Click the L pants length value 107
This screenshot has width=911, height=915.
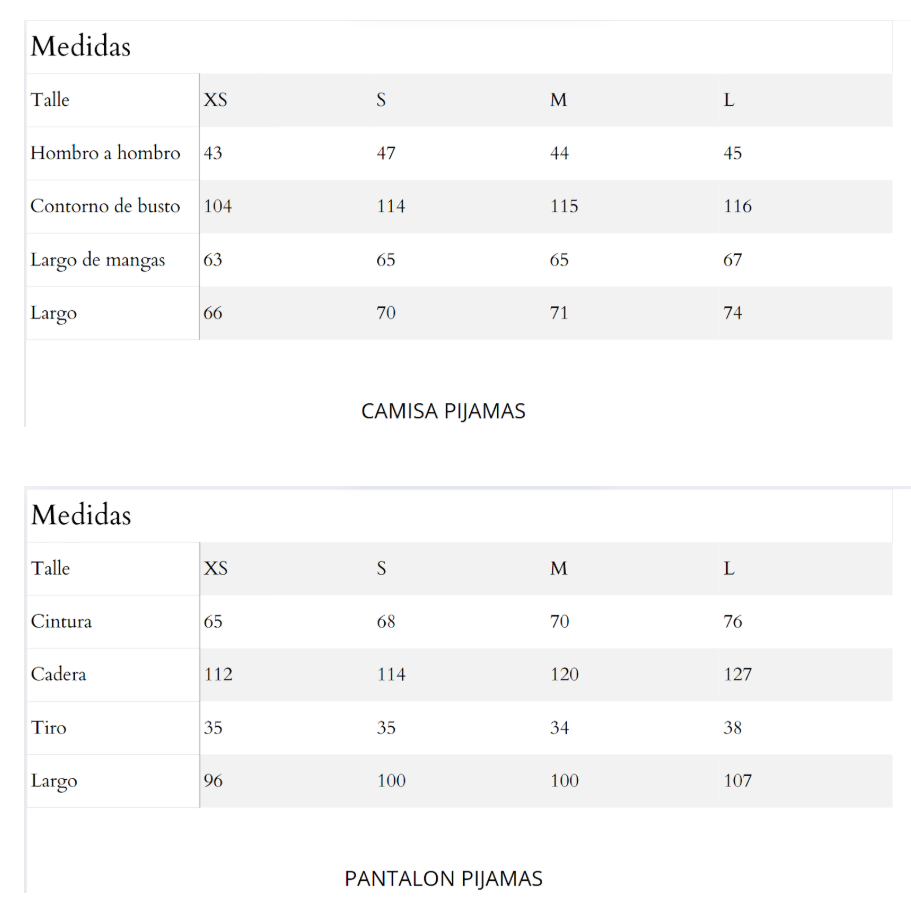click(738, 780)
